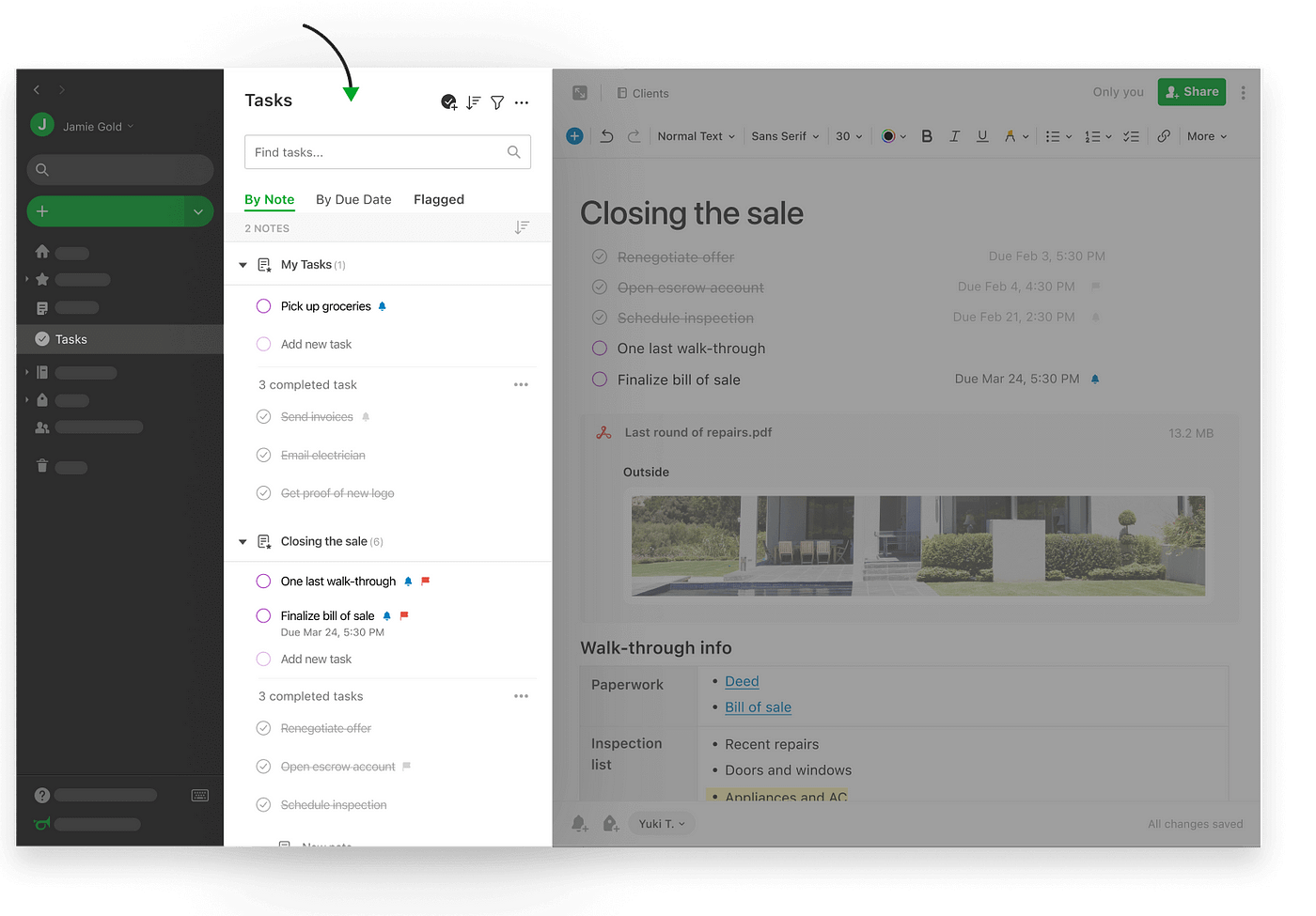The height and width of the screenshot is (916, 1316).
Task: Click the bell on One last walk-through task
Action: tap(408, 582)
